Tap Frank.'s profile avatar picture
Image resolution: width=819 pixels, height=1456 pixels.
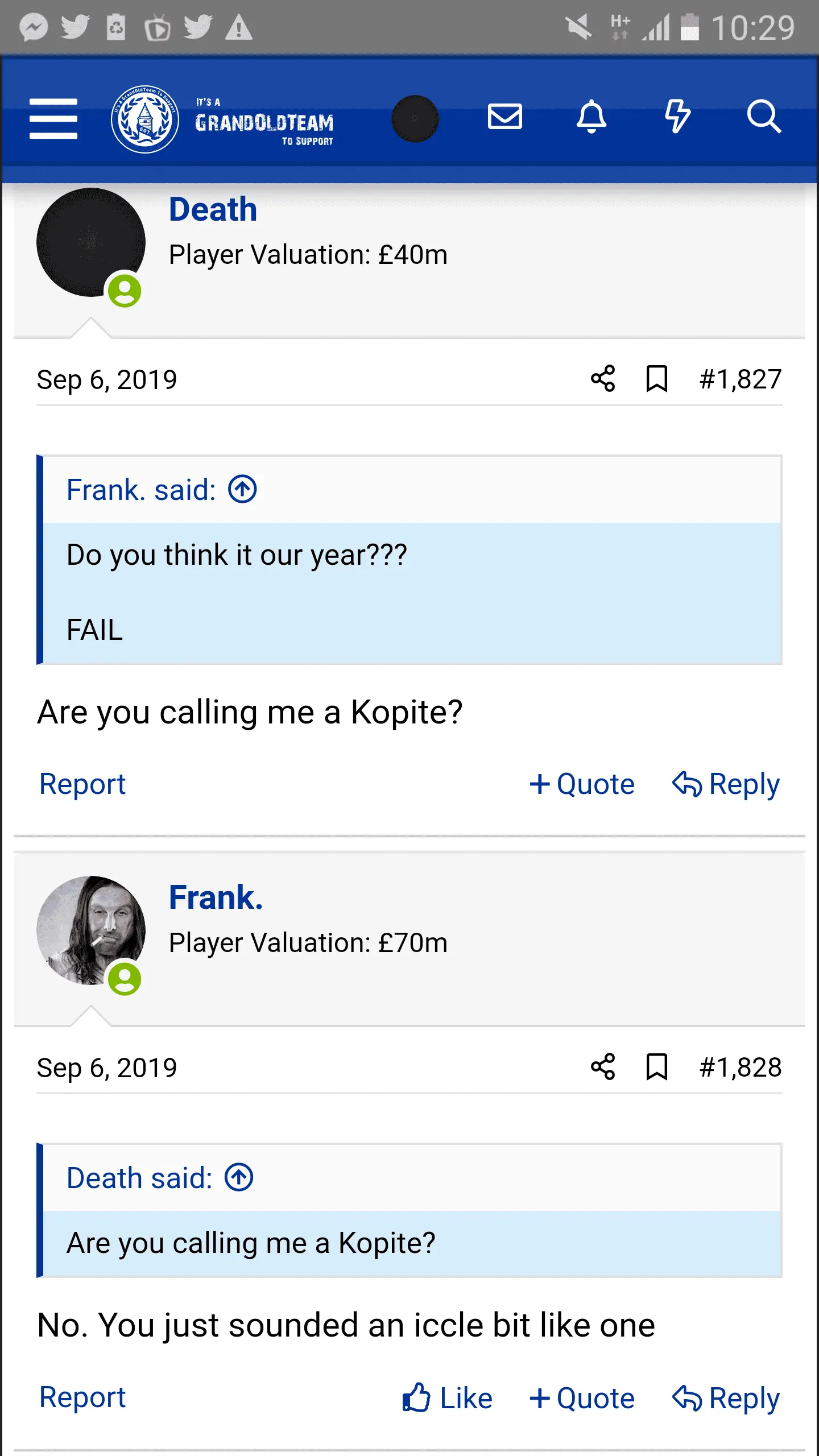click(91, 930)
